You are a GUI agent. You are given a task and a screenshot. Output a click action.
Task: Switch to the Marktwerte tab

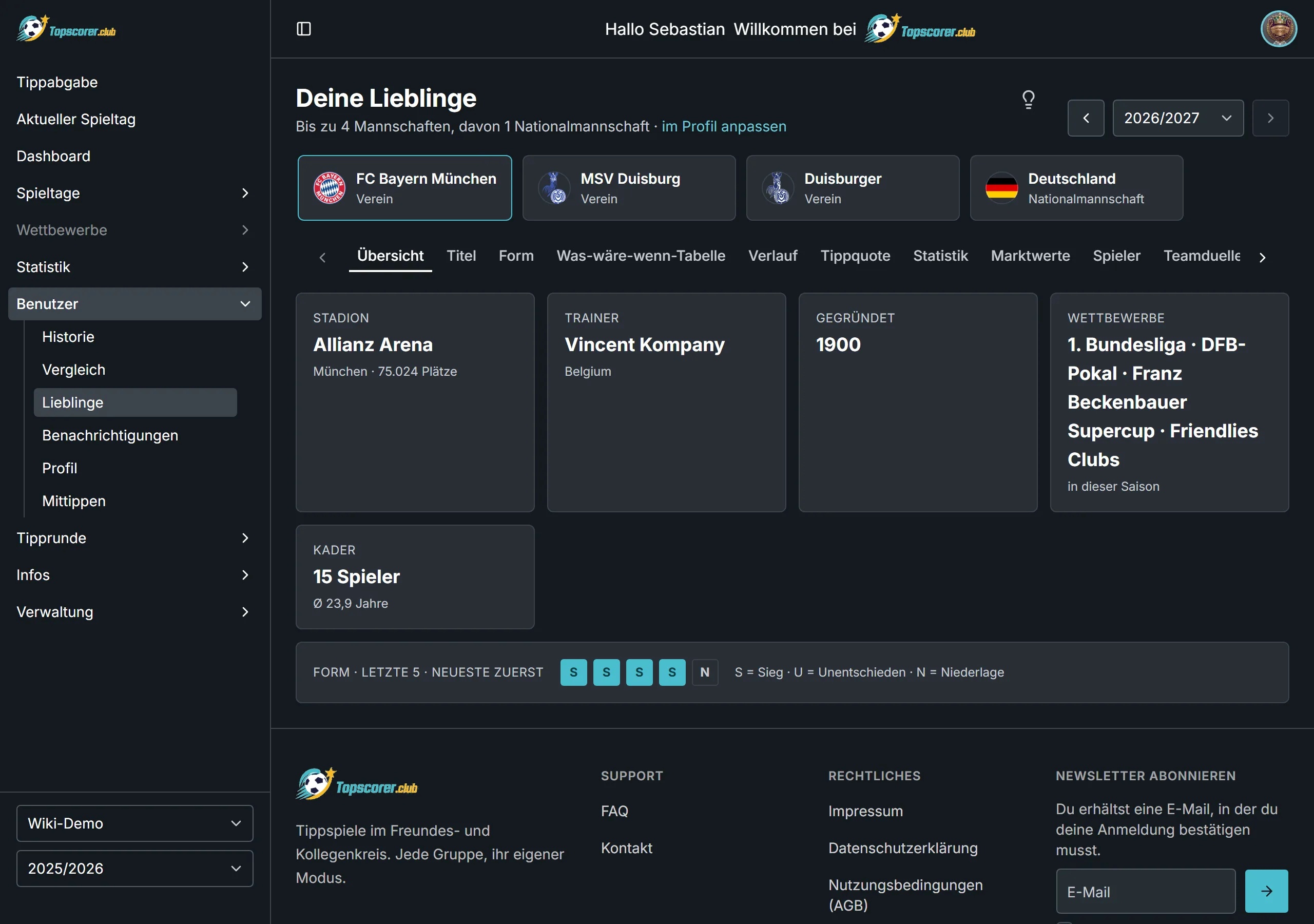click(x=1030, y=256)
